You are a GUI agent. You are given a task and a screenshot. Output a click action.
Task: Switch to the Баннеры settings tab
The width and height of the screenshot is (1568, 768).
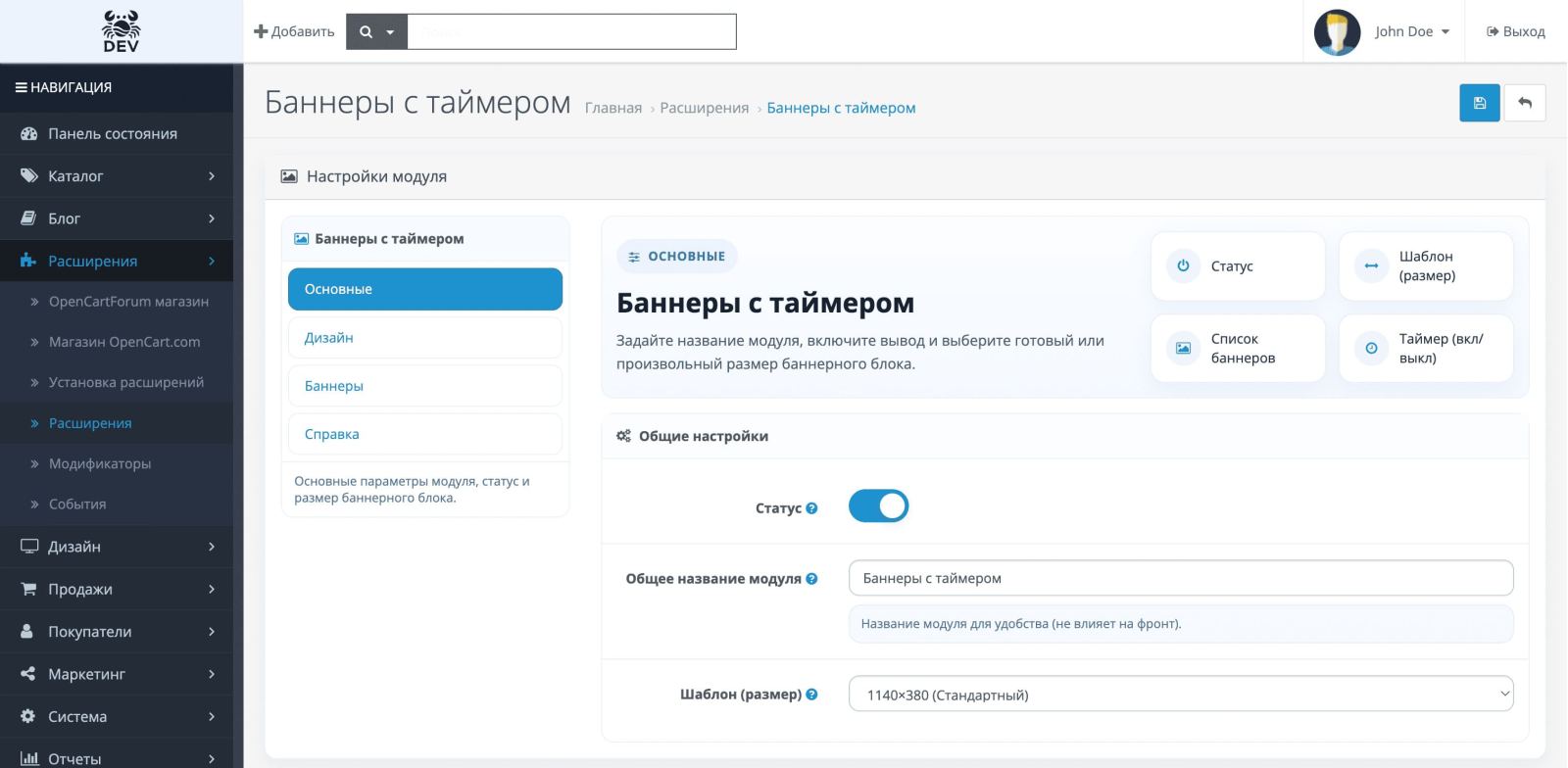[425, 386]
